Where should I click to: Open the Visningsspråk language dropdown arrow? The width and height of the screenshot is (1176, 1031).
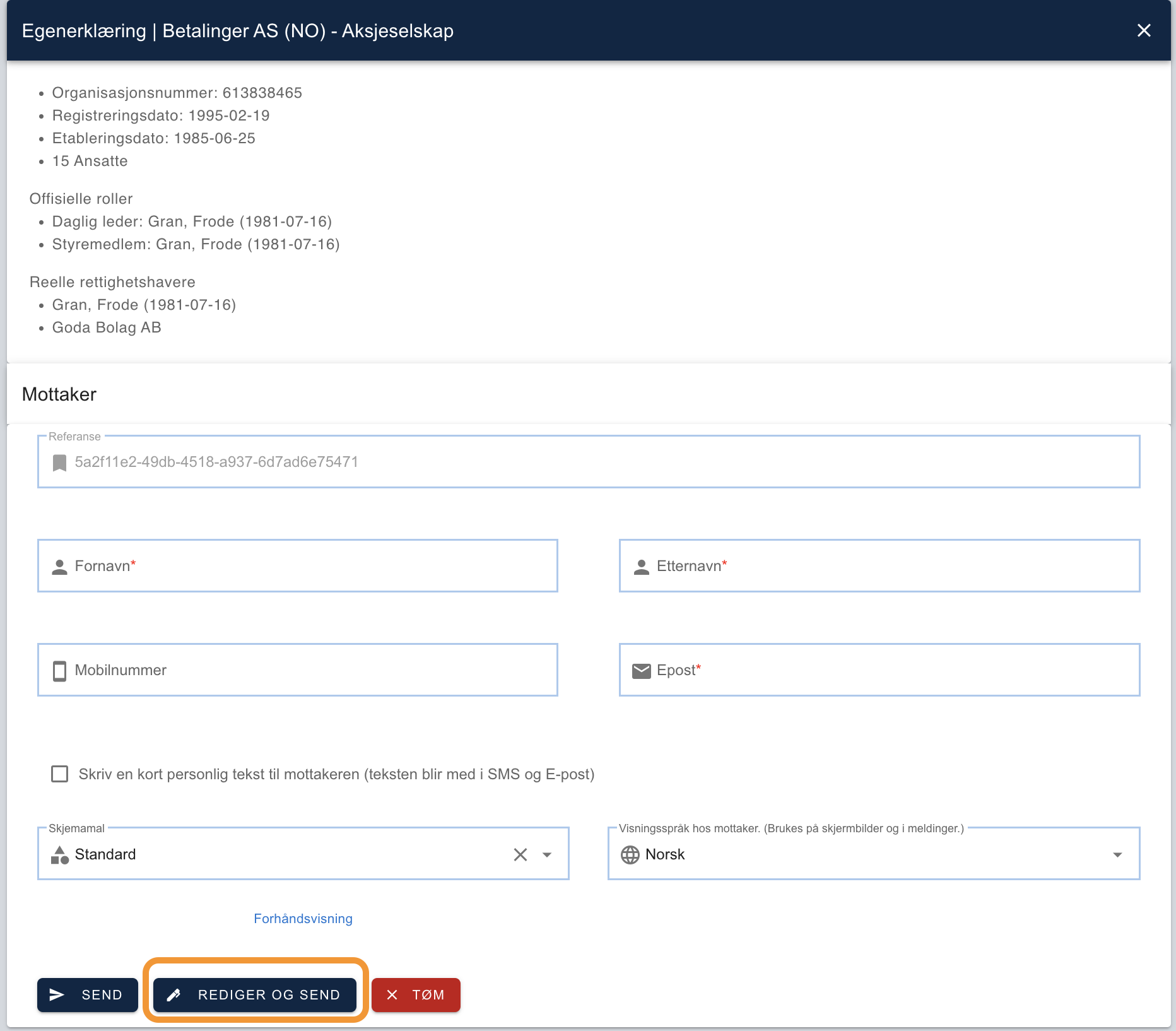click(x=1117, y=855)
